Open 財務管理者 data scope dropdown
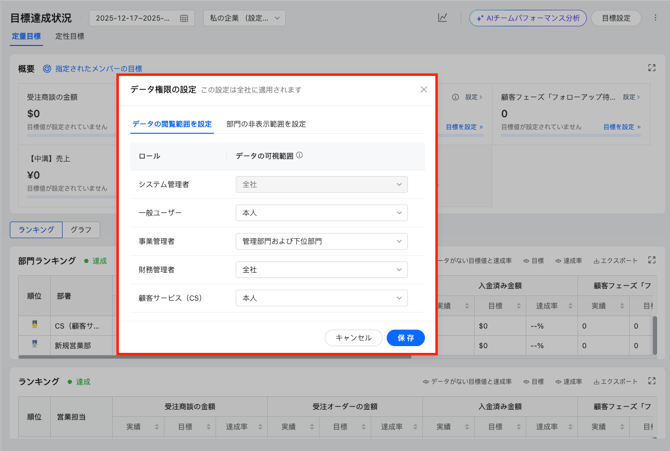This screenshot has height=451, width=670. coord(321,270)
